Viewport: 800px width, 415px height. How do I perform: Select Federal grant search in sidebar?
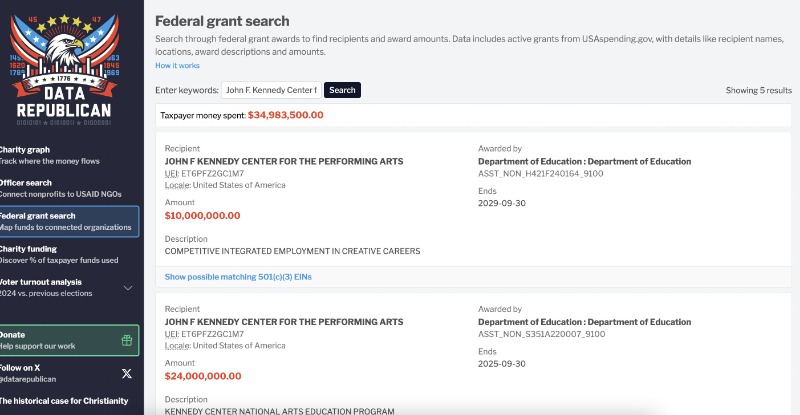[68, 221]
